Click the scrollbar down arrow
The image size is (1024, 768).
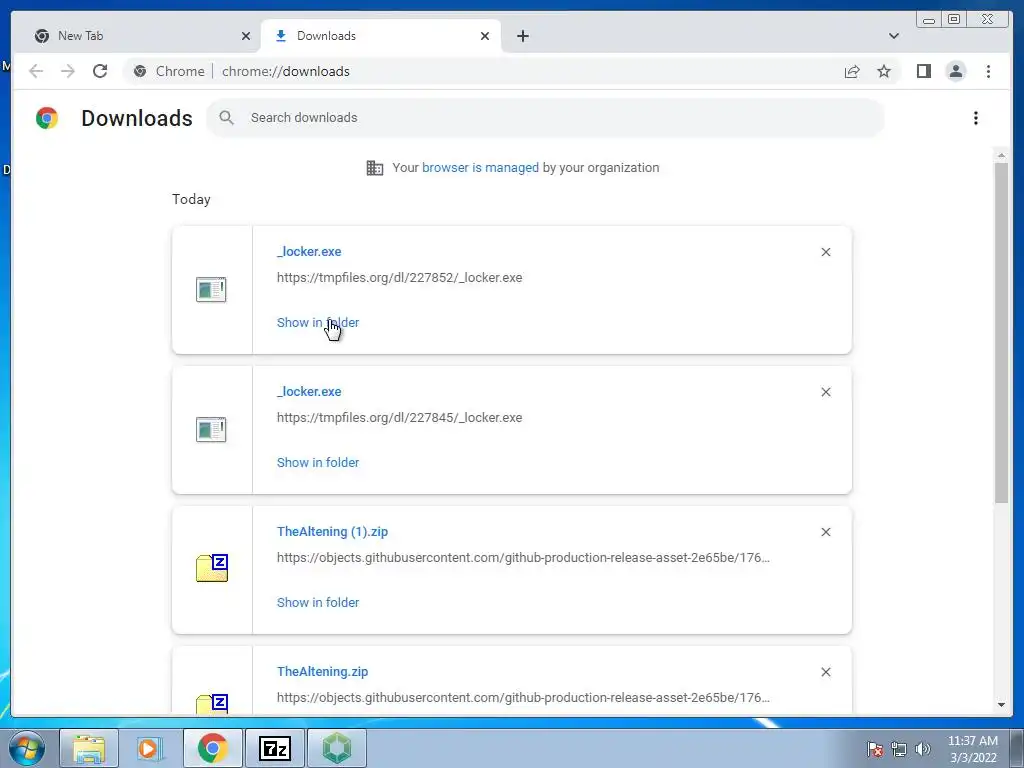(1001, 705)
